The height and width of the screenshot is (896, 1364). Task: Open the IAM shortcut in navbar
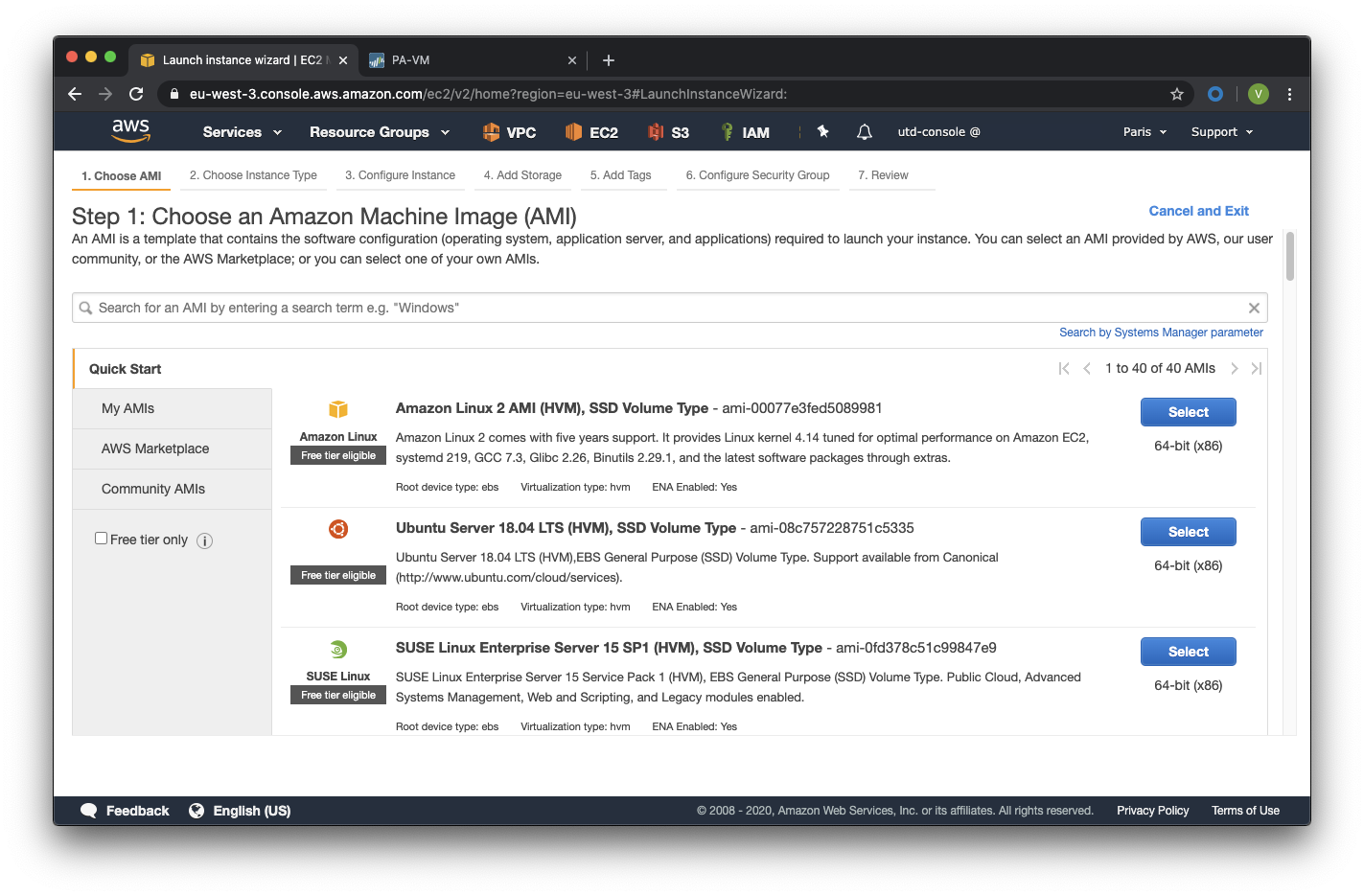tap(745, 132)
